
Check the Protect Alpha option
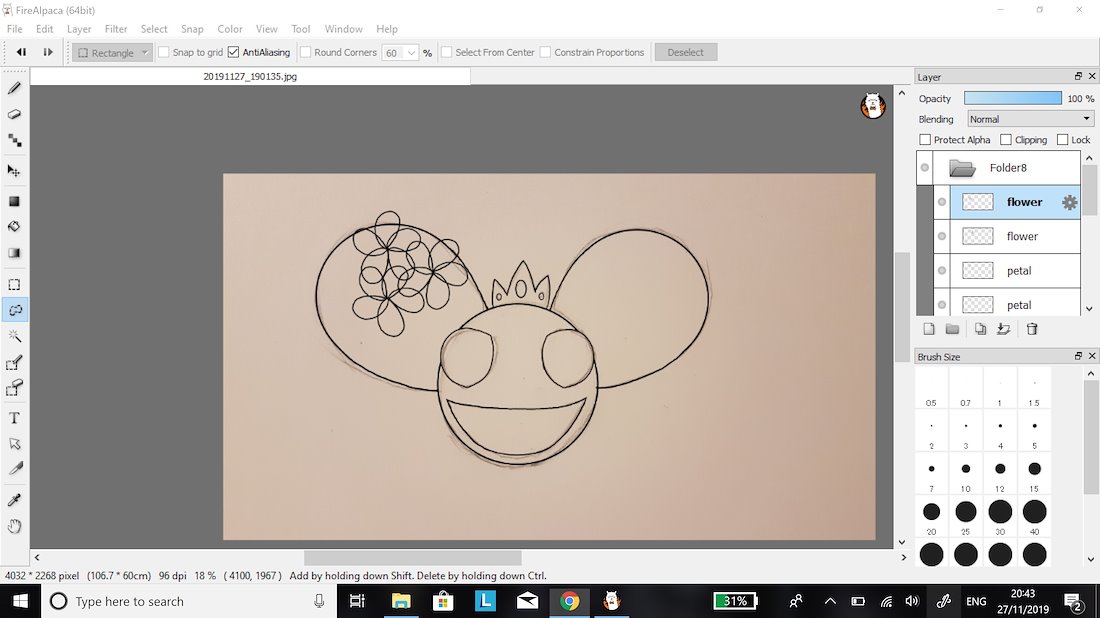click(x=925, y=140)
